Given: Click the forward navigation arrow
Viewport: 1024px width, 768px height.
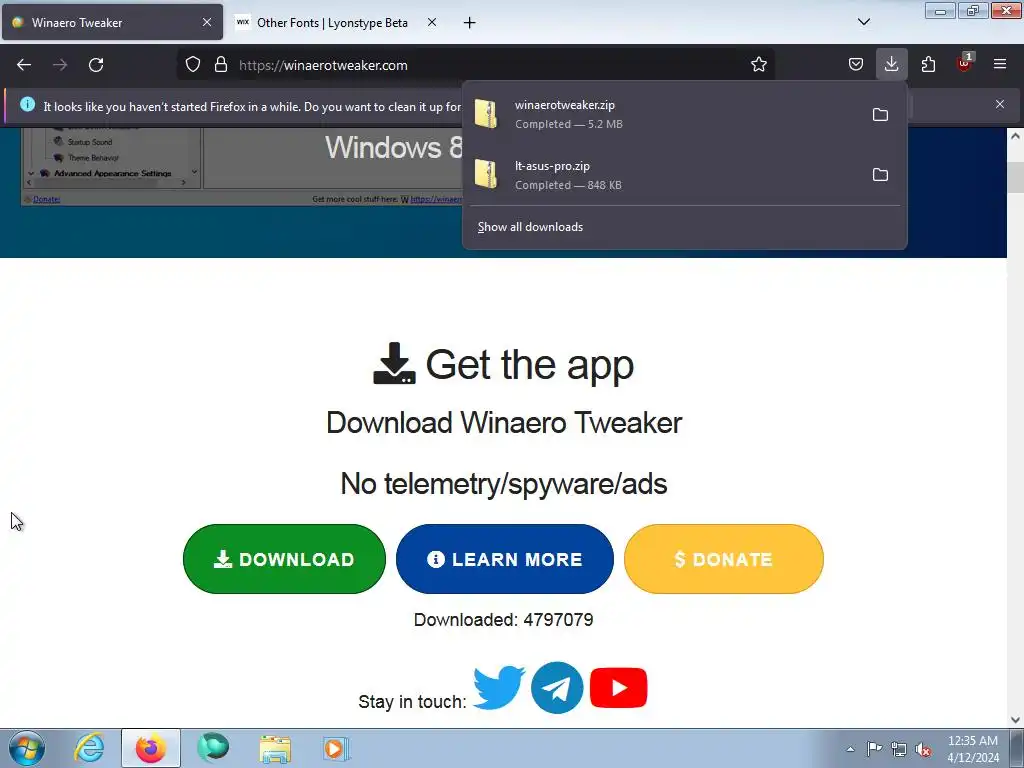Looking at the screenshot, I should [x=60, y=65].
